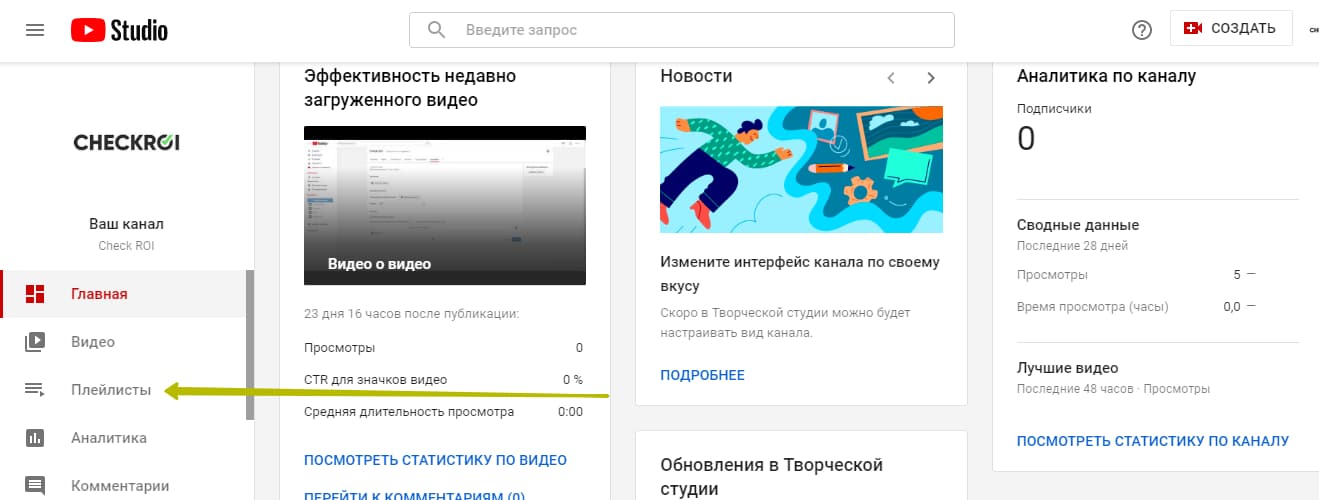Open the Видео sidebar item
The width and height of the screenshot is (1319, 500).
pos(124,342)
